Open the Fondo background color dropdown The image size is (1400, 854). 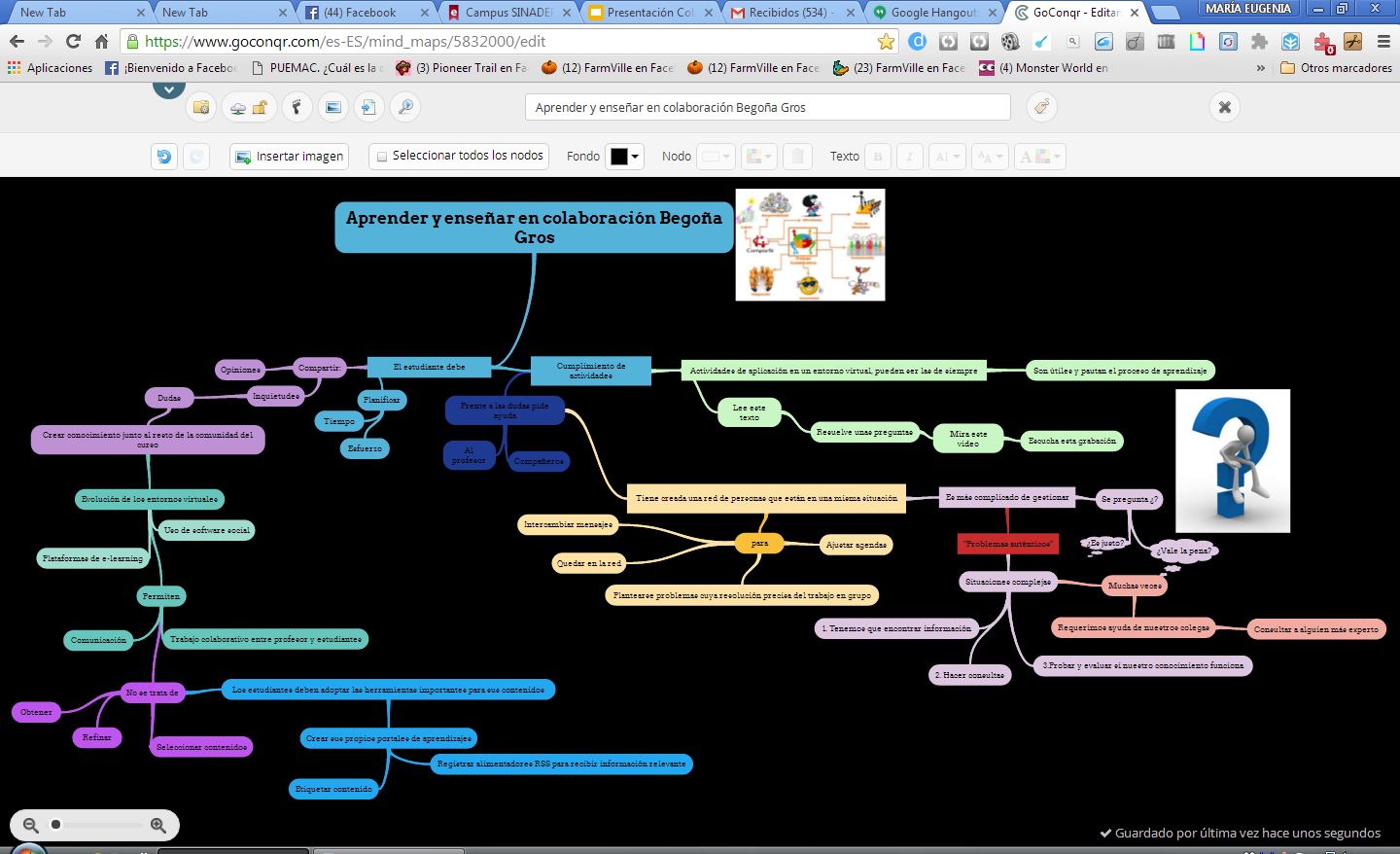pos(624,156)
